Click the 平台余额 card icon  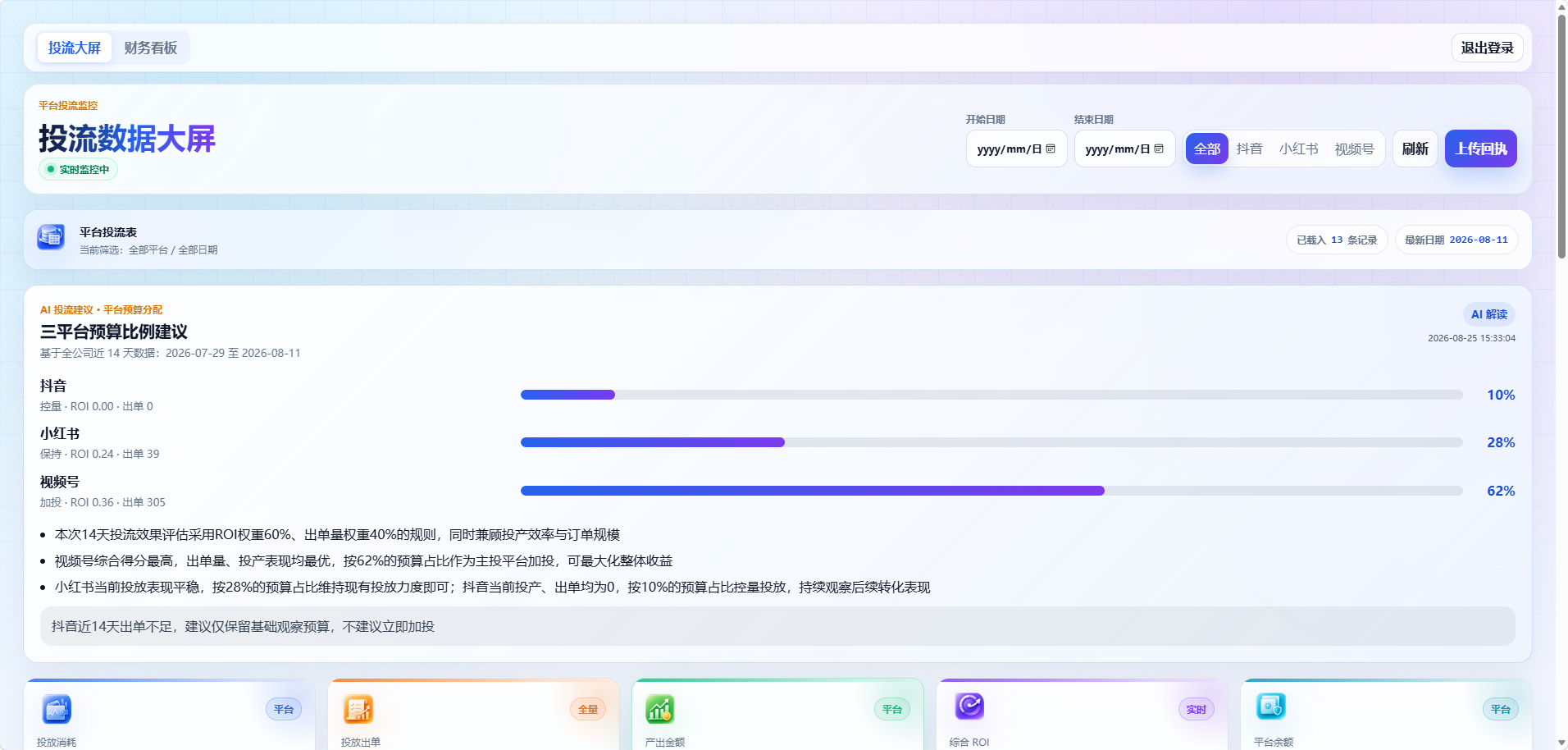1271,706
